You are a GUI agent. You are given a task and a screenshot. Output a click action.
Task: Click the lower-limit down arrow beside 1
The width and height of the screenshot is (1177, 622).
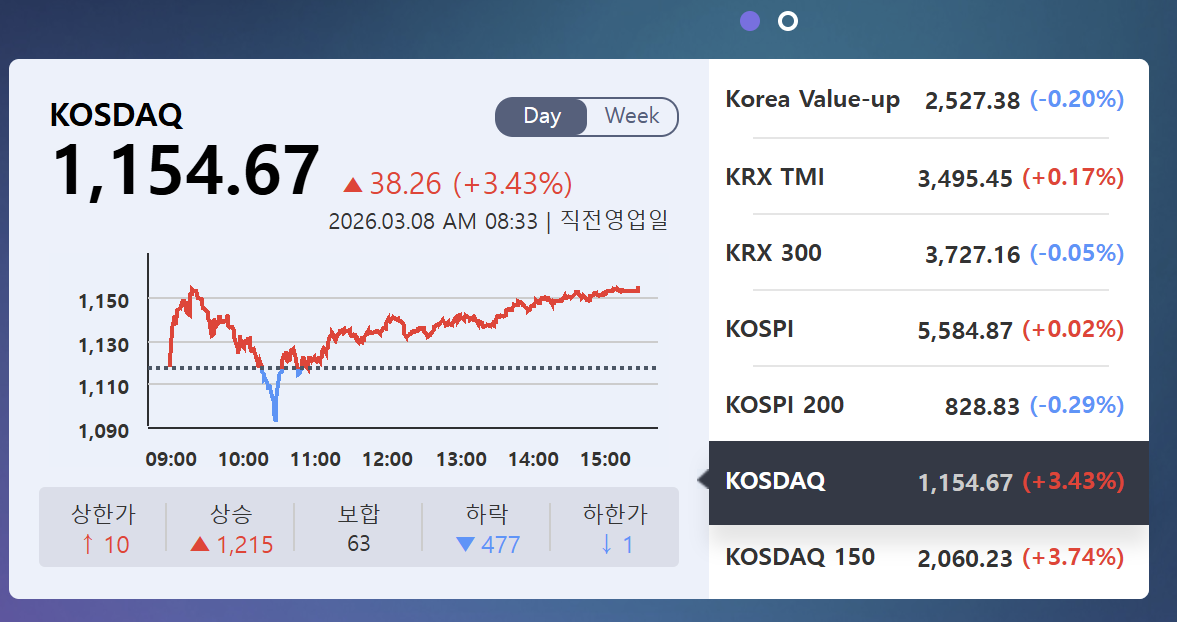[x=607, y=544]
